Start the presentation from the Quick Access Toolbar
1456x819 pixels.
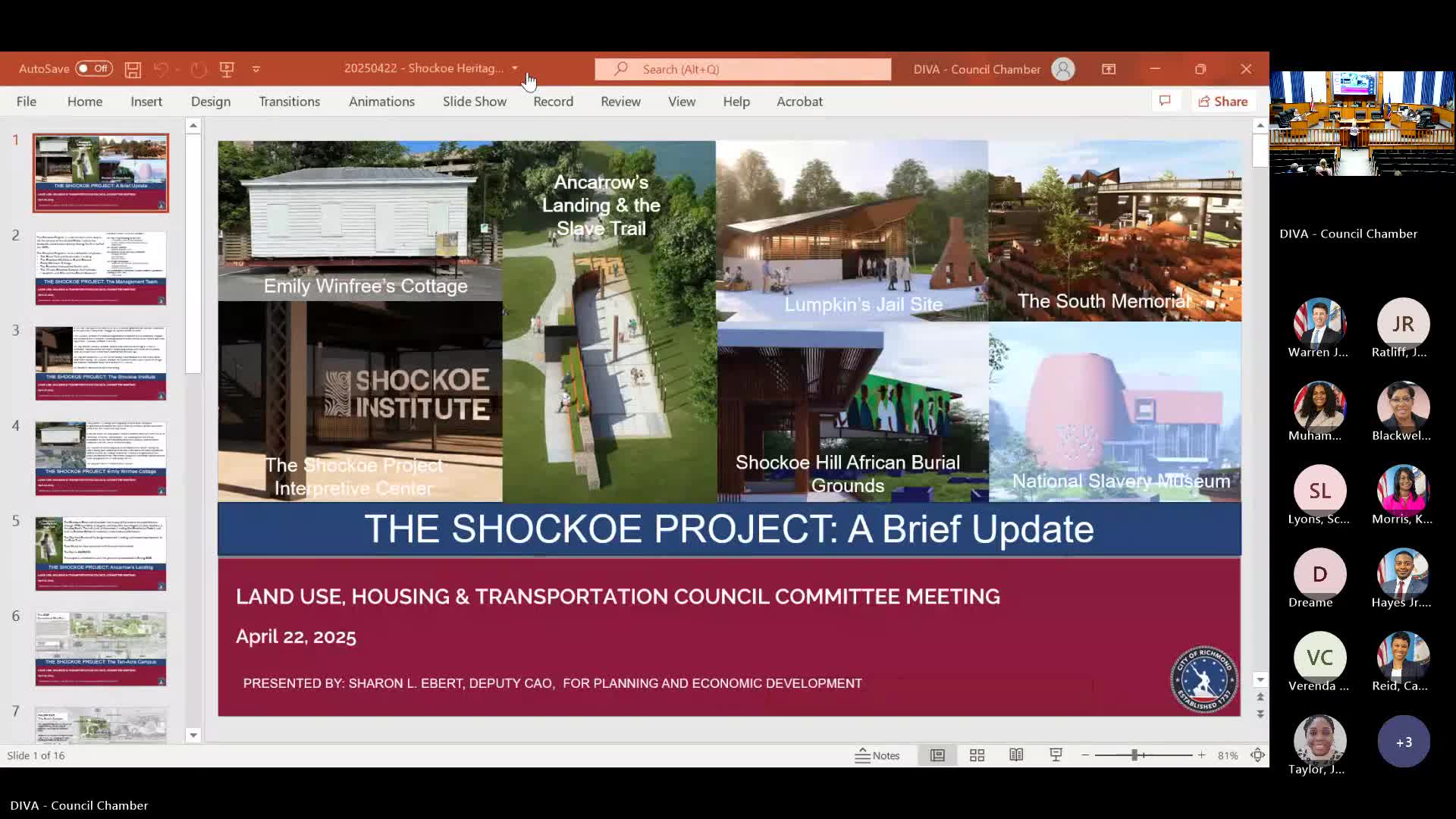pos(227,69)
